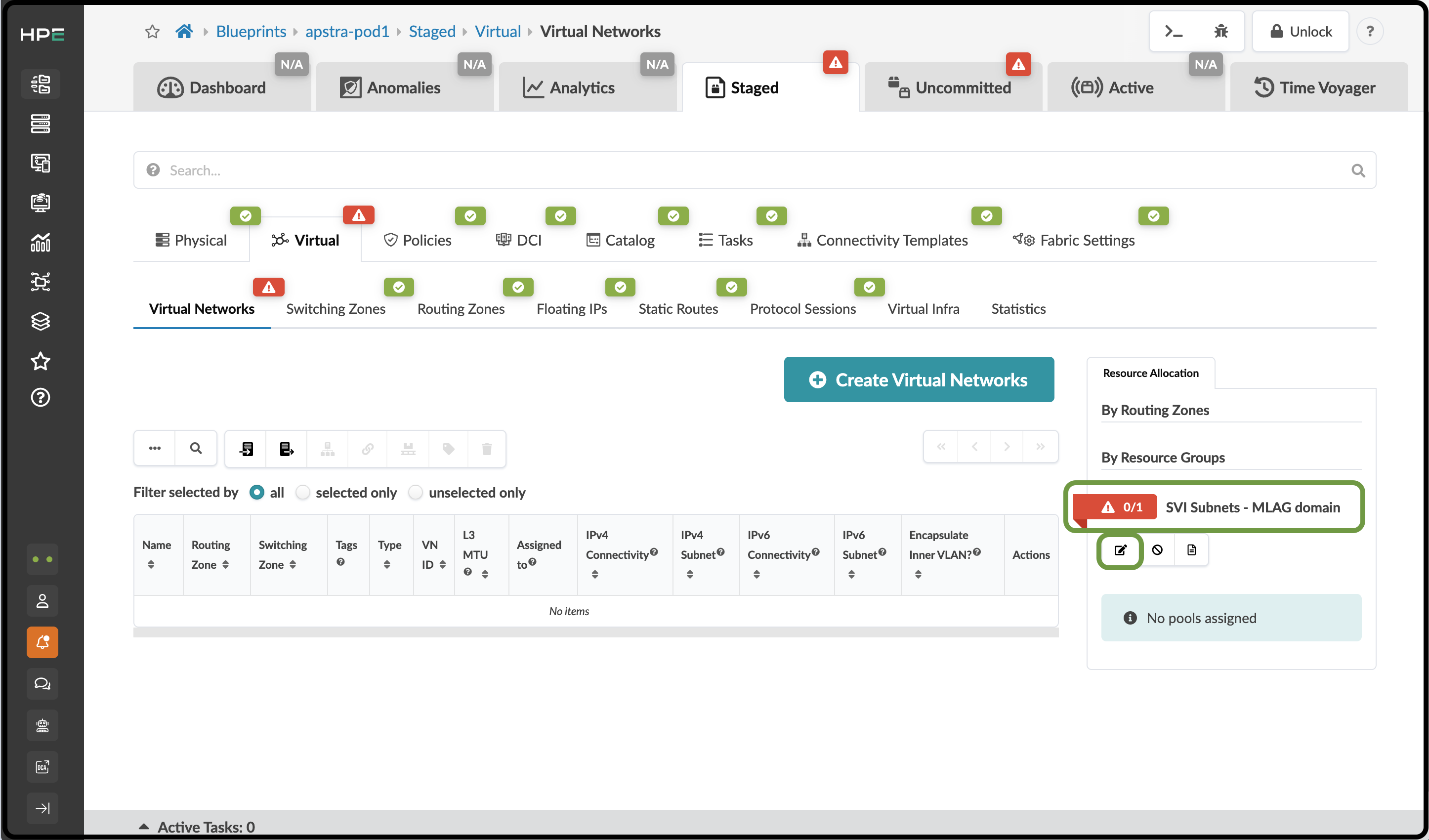Click the export virtual networks icon
This screenshot has height=840, width=1429.
pos(287,449)
